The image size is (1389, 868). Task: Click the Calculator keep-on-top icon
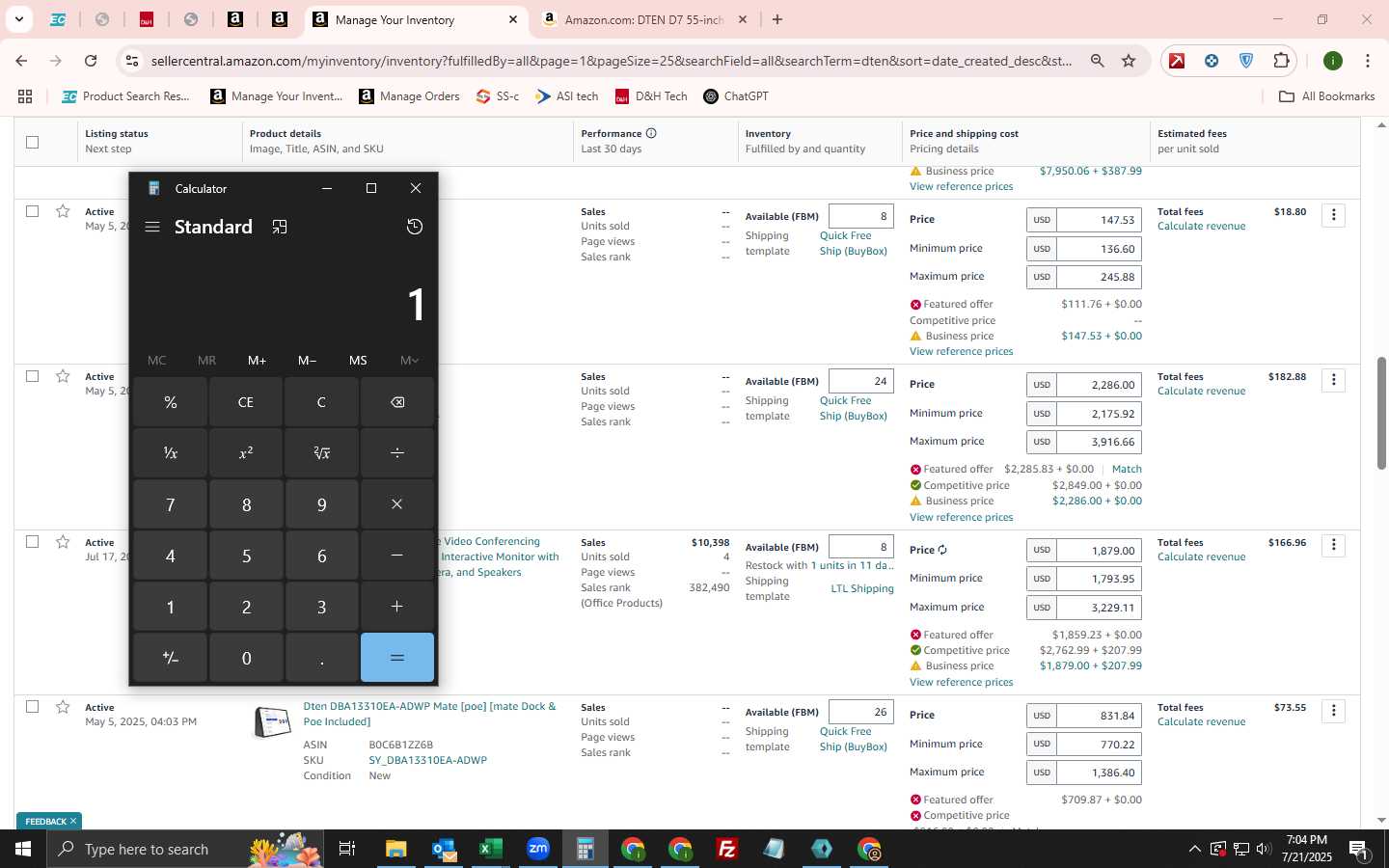click(x=280, y=227)
